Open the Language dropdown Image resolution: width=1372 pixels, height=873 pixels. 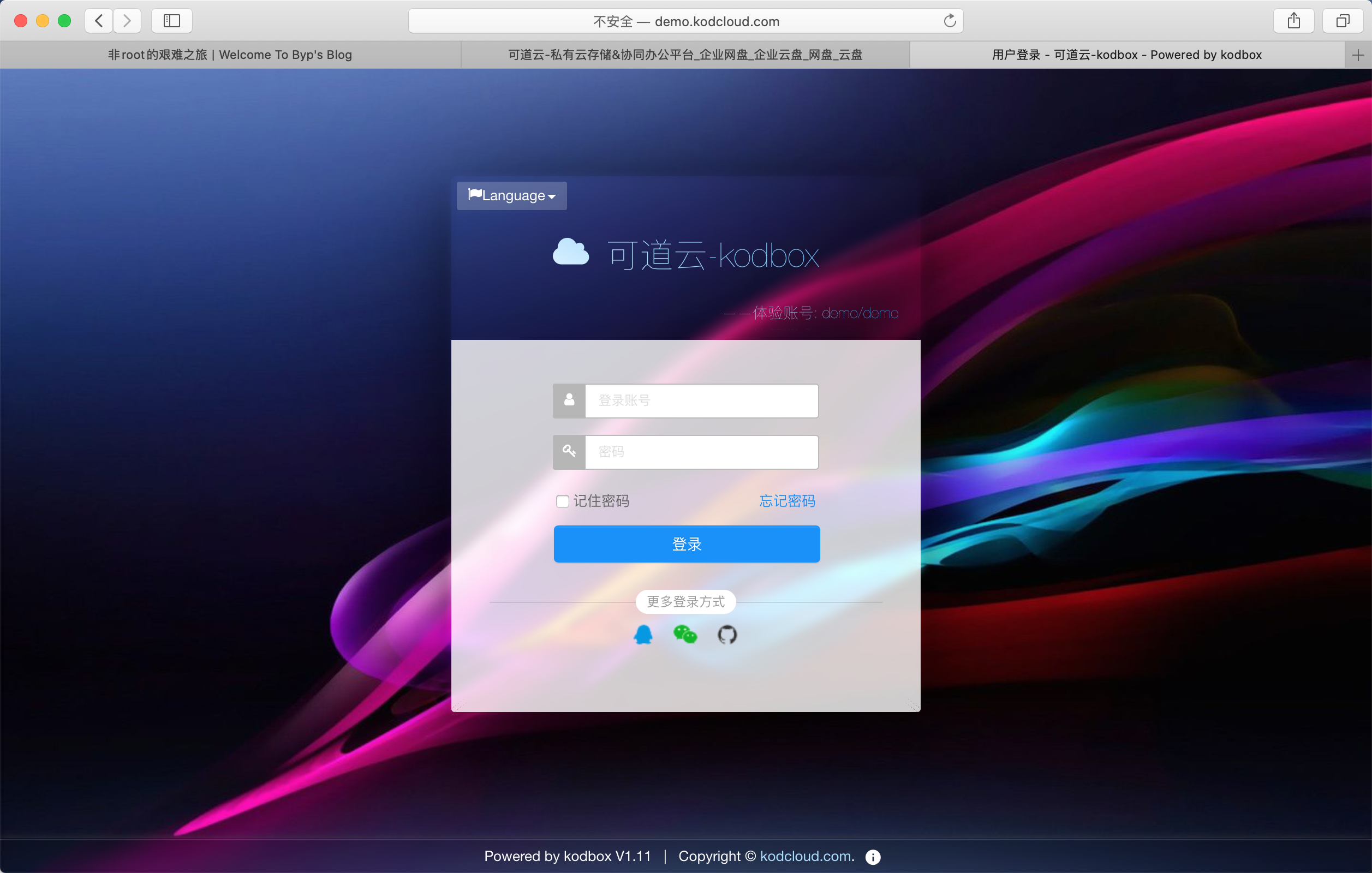click(511, 196)
